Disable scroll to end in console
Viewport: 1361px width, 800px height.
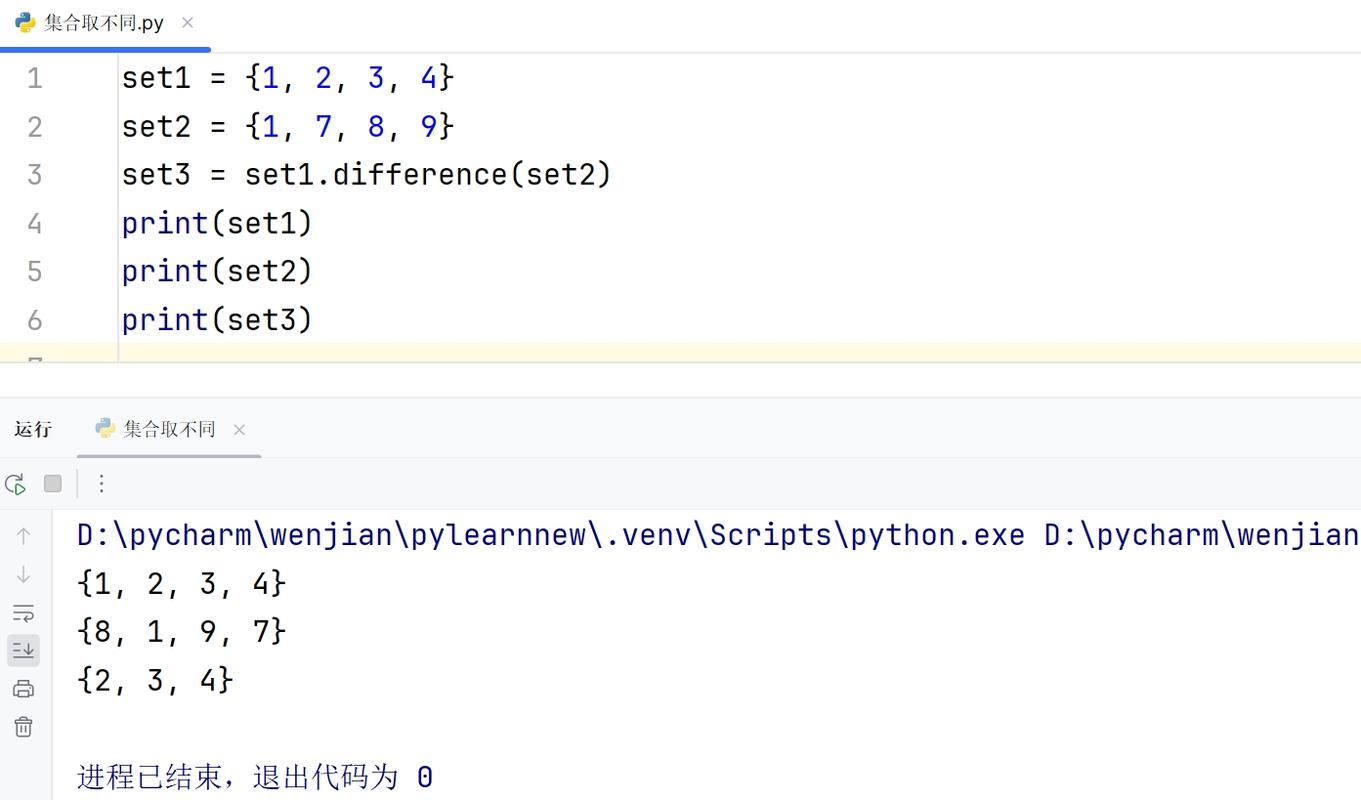point(24,650)
